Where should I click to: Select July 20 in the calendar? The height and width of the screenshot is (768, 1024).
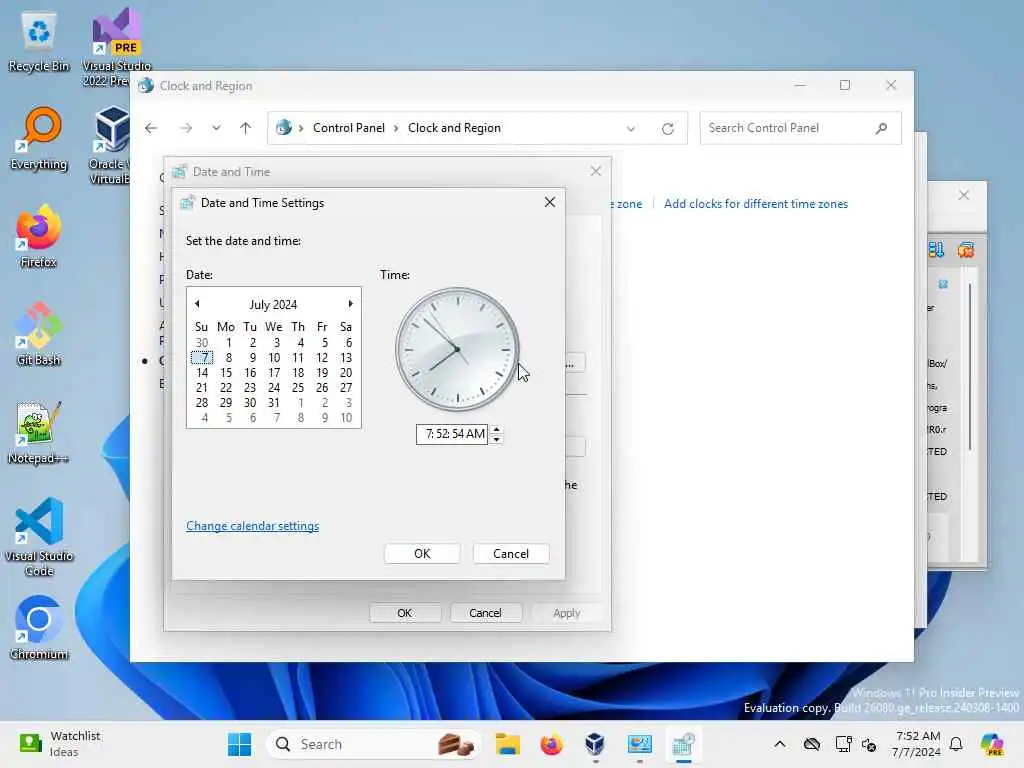tap(346, 372)
